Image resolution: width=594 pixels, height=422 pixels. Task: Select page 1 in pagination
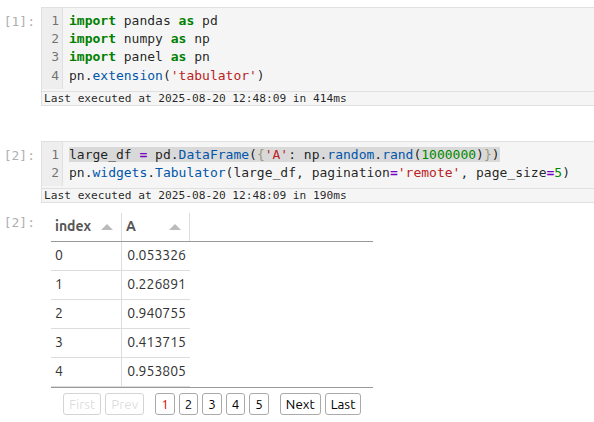165,404
